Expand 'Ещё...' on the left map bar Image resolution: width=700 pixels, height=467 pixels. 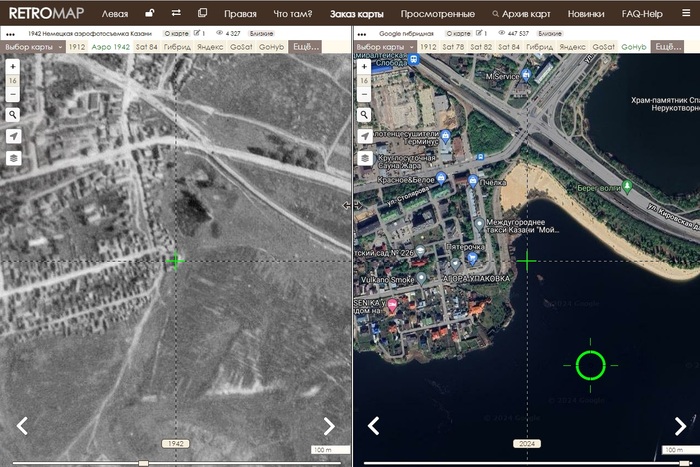pos(305,47)
